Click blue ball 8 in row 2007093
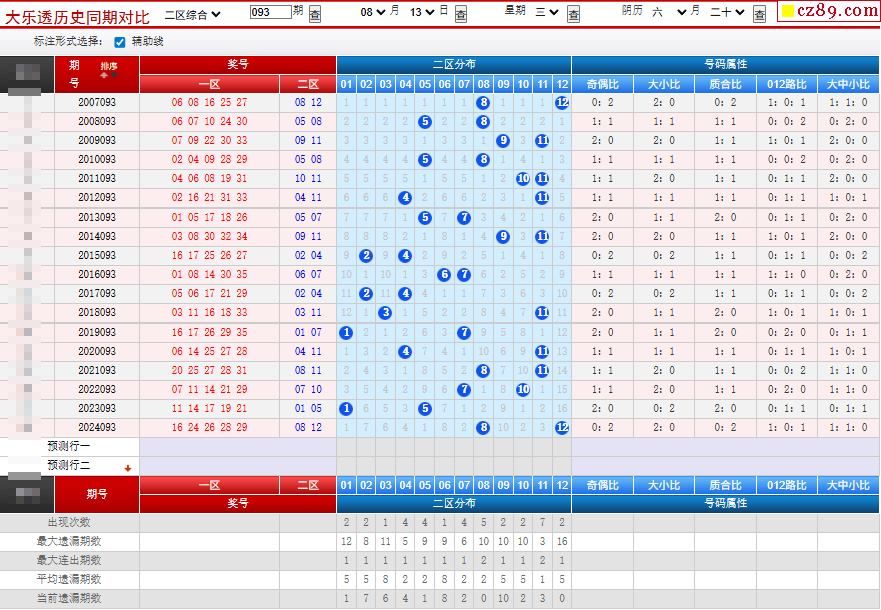The height and width of the screenshot is (610, 881). coord(483,103)
